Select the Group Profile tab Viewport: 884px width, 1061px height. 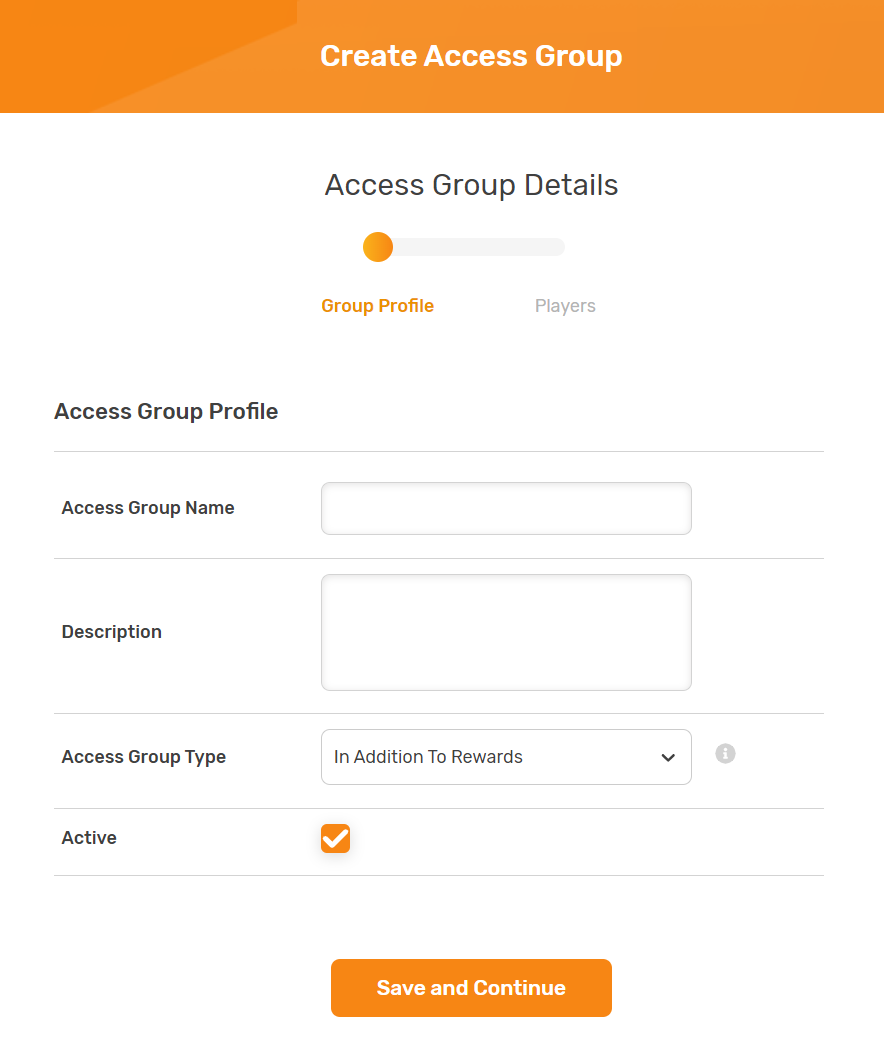tap(377, 305)
